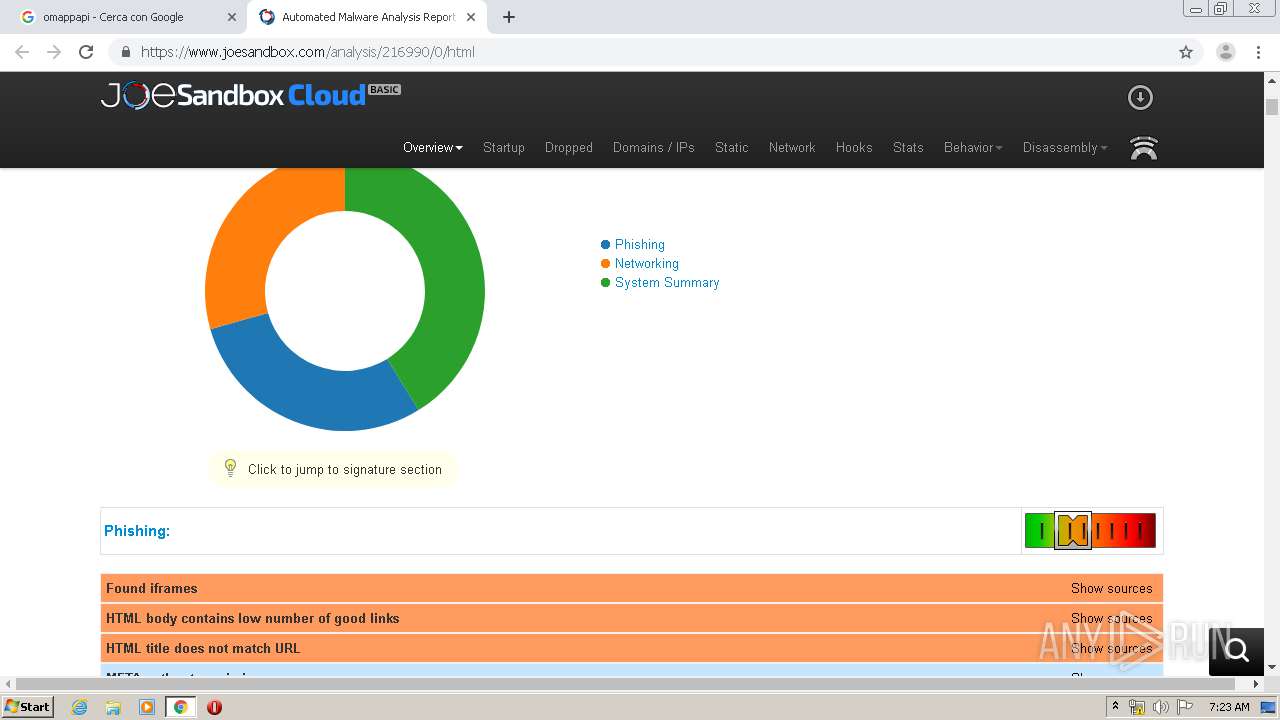Go back with browser back arrow
Image resolution: width=1280 pixels, height=720 pixels.
[x=22, y=52]
